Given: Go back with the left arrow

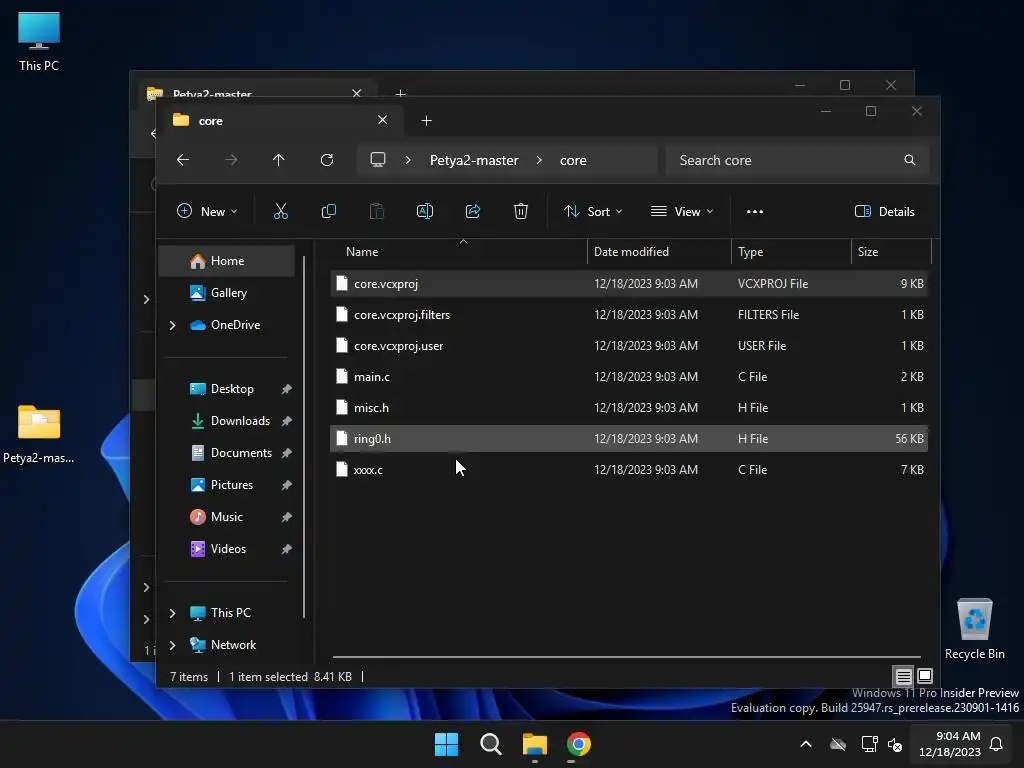Looking at the screenshot, I should point(183,160).
